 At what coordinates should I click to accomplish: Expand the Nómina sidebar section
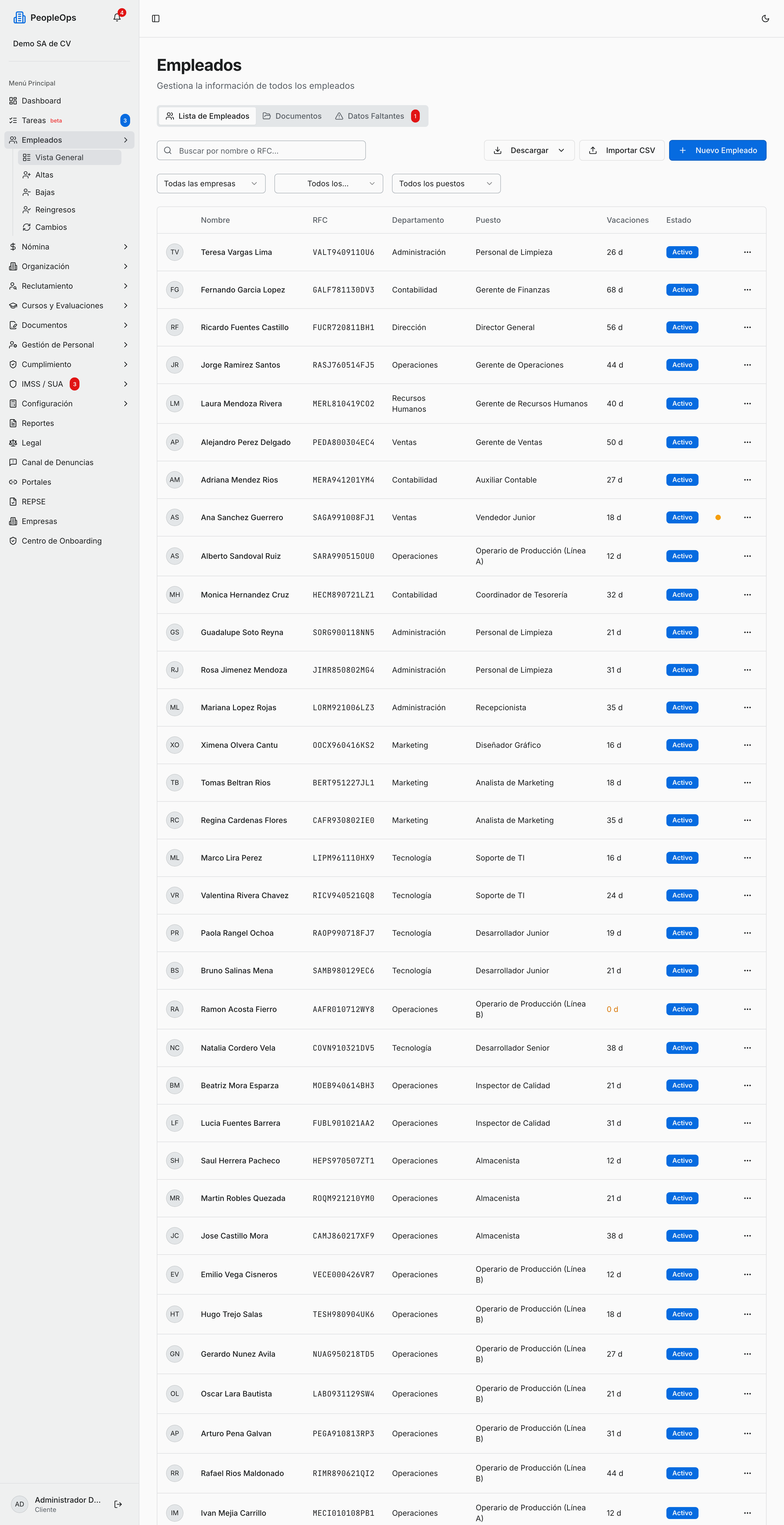tap(69, 247)
